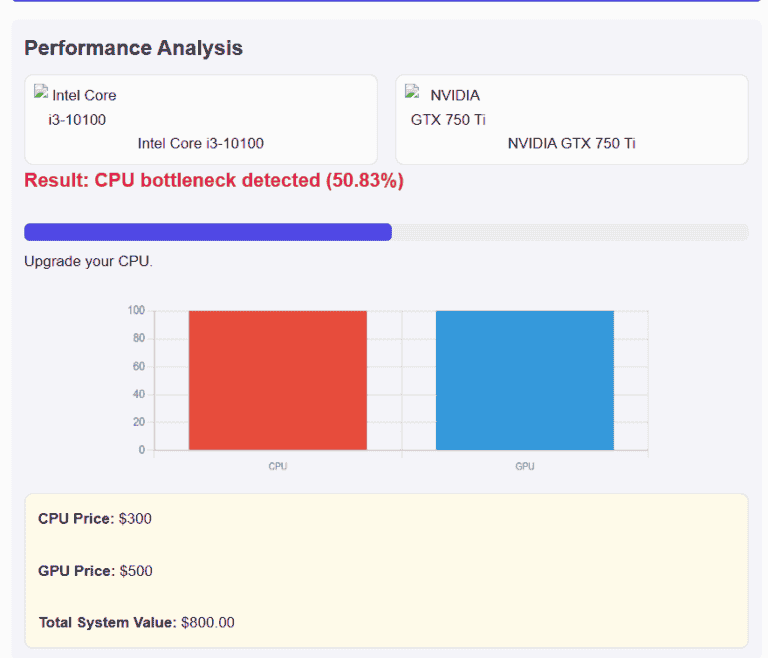Click the CPU Price $300 line

click(95, 518)
